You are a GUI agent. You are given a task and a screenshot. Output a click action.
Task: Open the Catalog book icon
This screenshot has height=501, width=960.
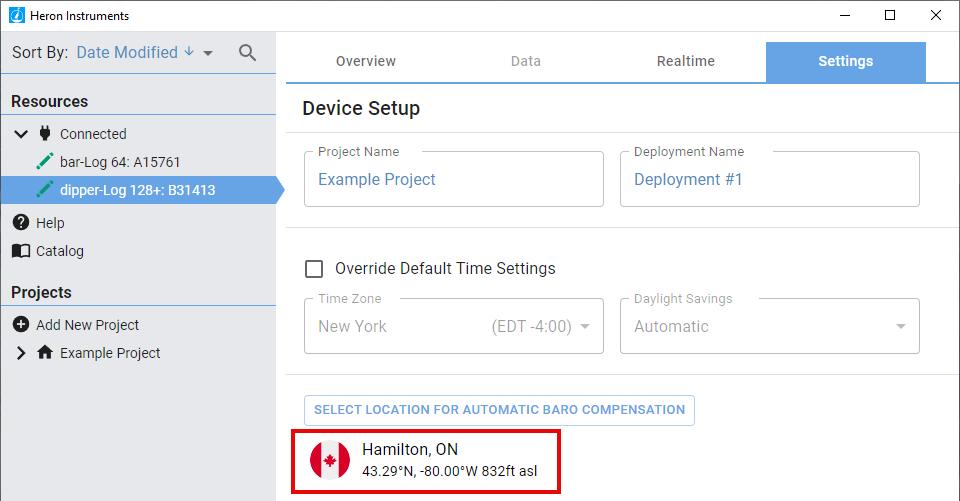pos(21,251)
